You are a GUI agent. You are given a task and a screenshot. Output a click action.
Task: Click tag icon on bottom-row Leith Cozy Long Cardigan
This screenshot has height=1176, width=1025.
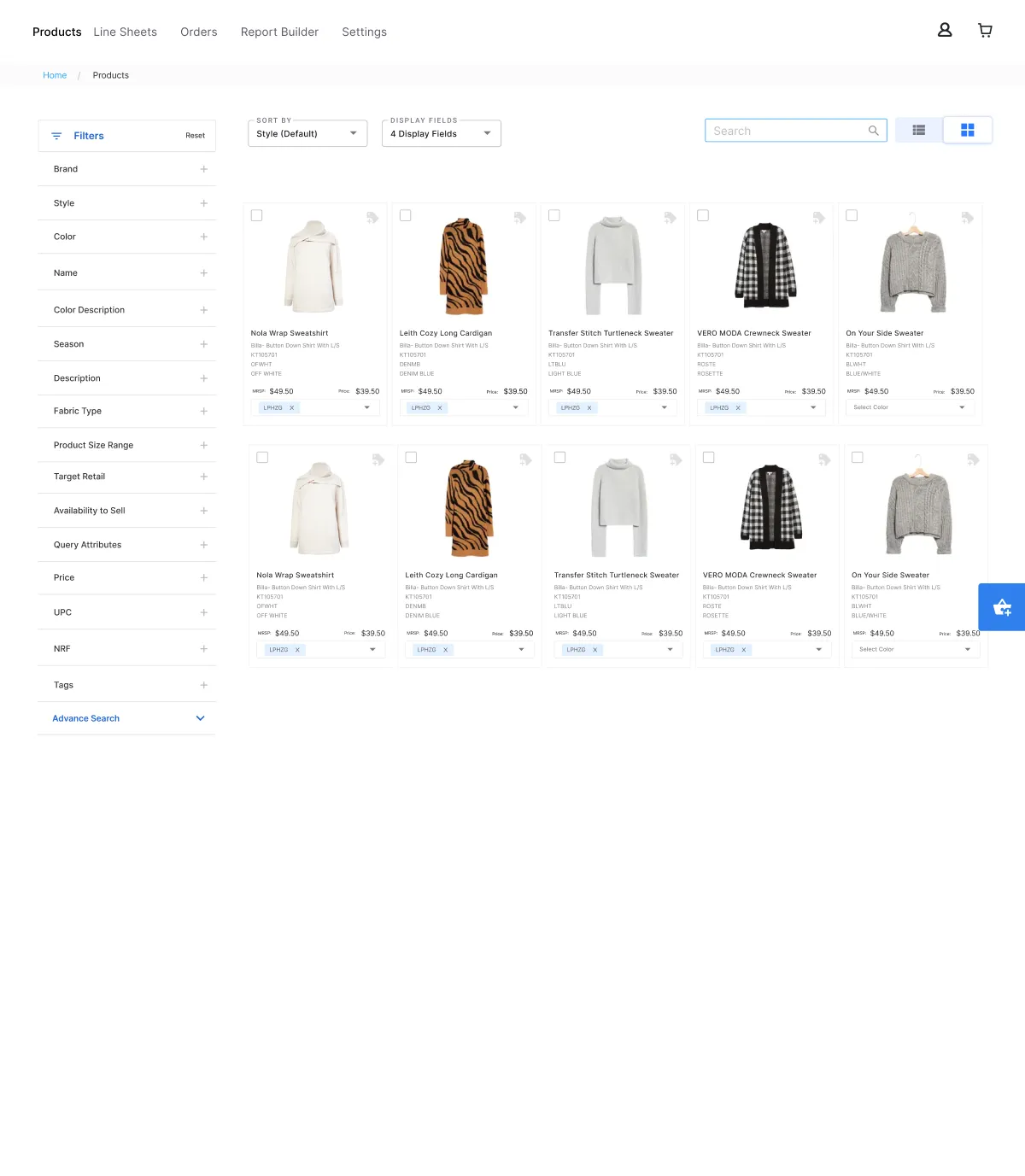tap(525, 459)
